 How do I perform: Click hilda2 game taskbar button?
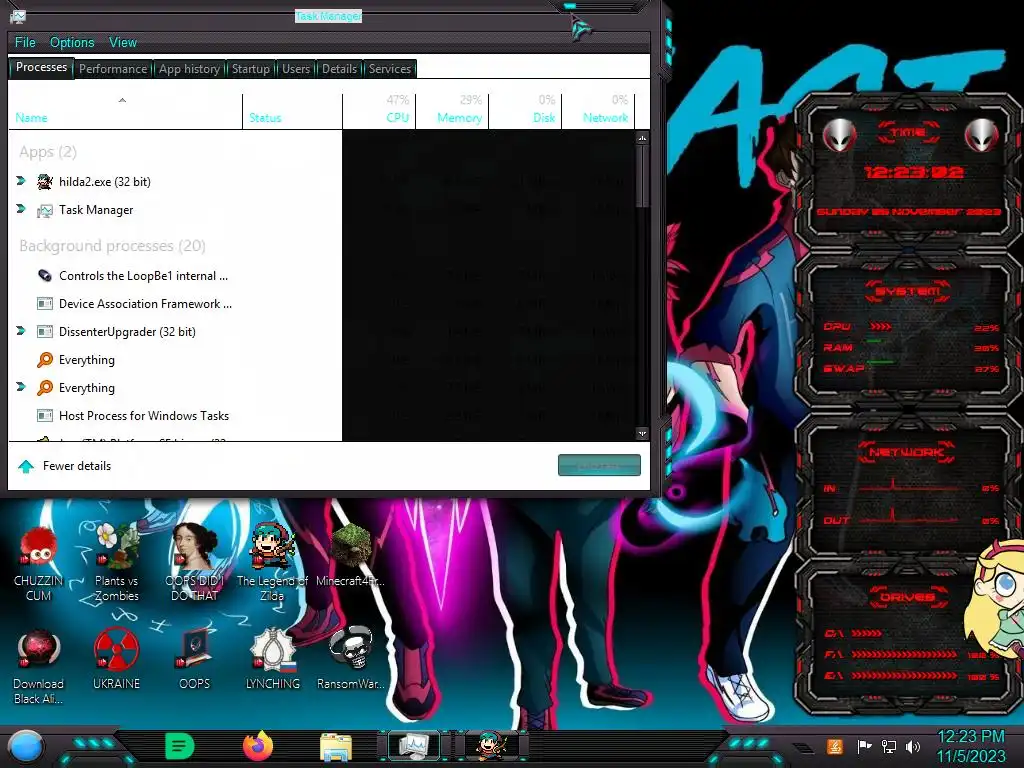click(x=491, y=746)
